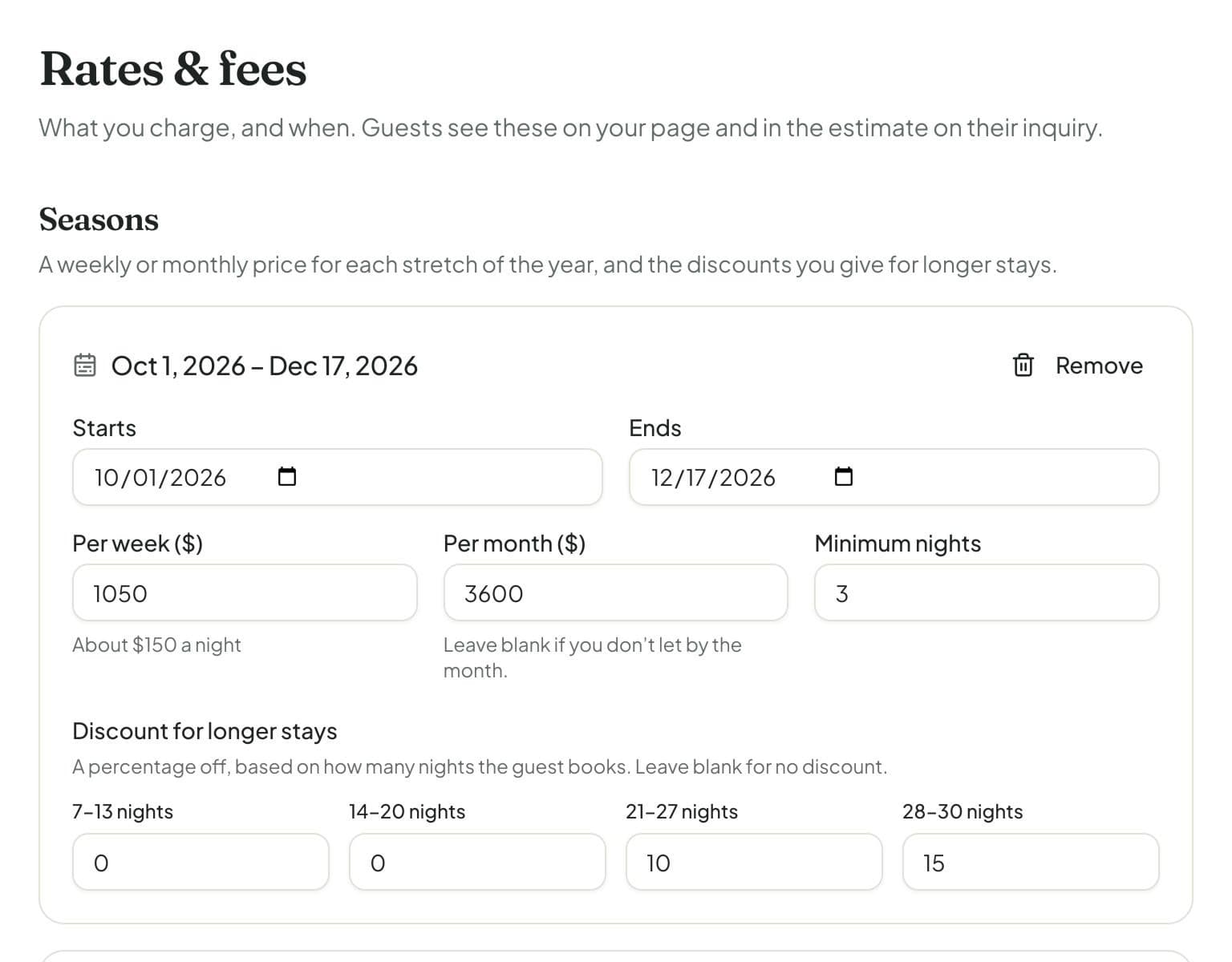This screenshot has height=962, width=1232.
Task: Edit the Per month price field
Action: pyautogui.click(x=615, y=592)
